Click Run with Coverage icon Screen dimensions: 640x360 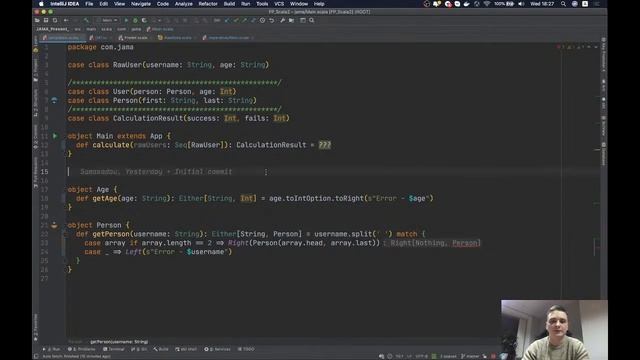pyautogui.click(x=144, y=20)
